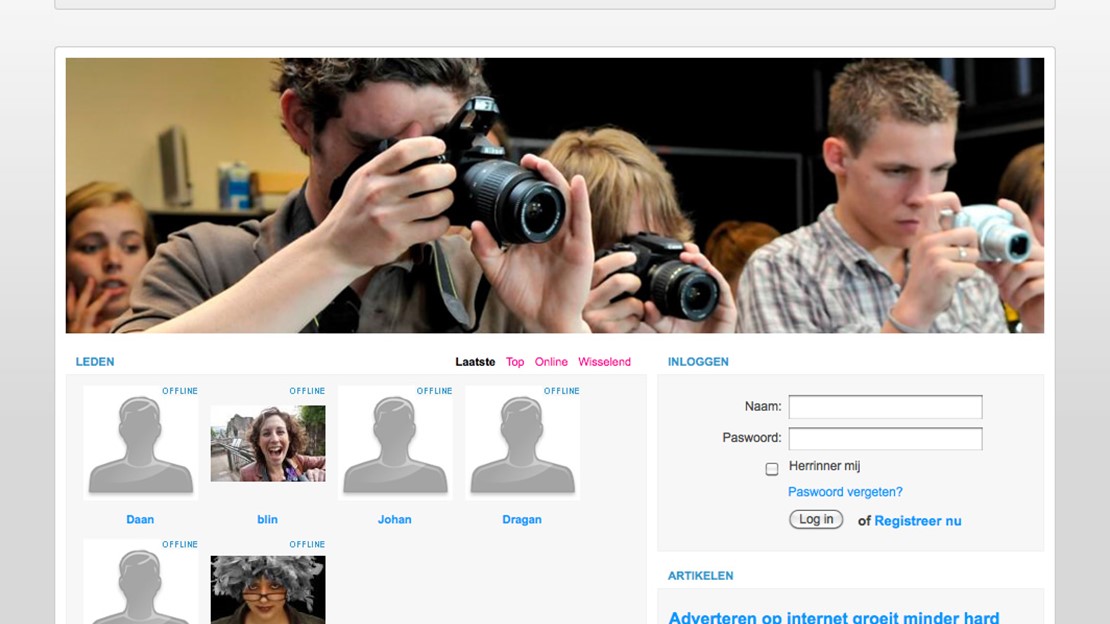Open blin's profile photo

pos(267,443)
